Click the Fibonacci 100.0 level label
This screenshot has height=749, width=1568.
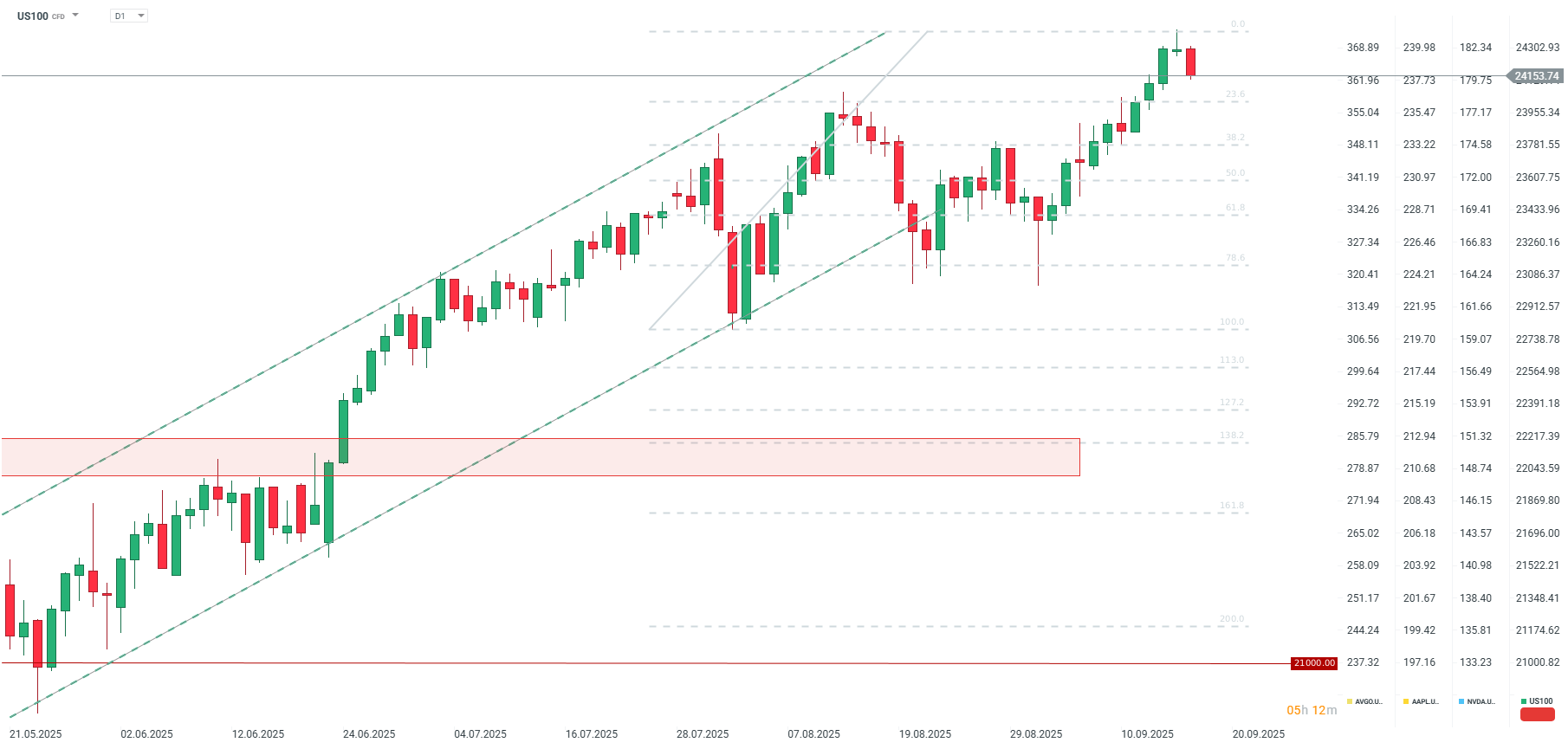pos(1231,321)
